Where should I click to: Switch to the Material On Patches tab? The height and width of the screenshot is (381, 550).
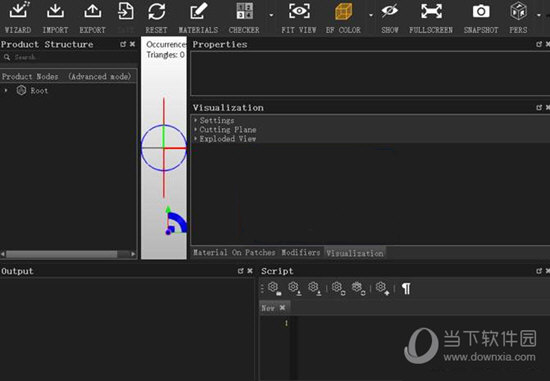click(234, 253)
